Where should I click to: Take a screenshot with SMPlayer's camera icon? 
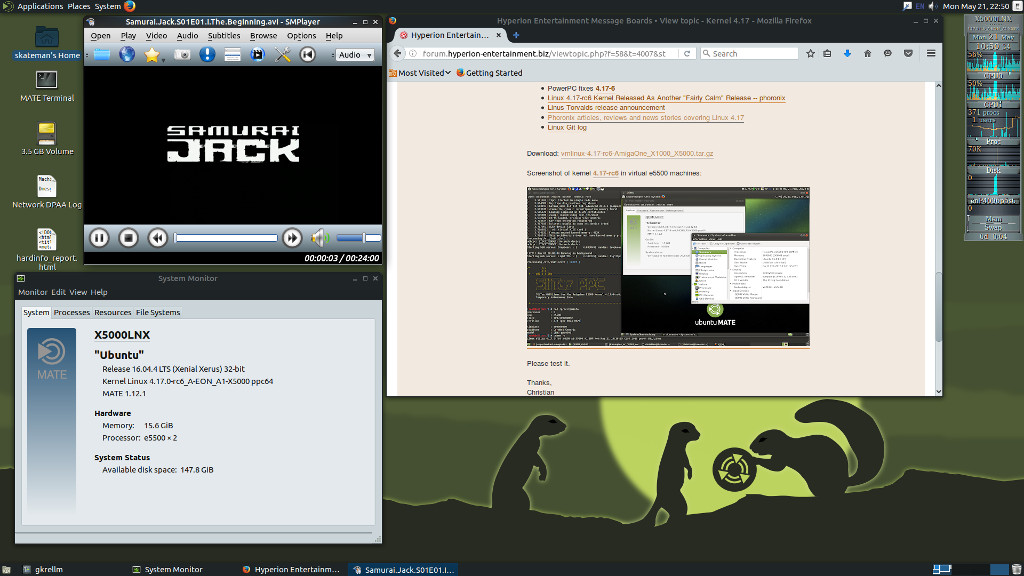coord(182,55)
